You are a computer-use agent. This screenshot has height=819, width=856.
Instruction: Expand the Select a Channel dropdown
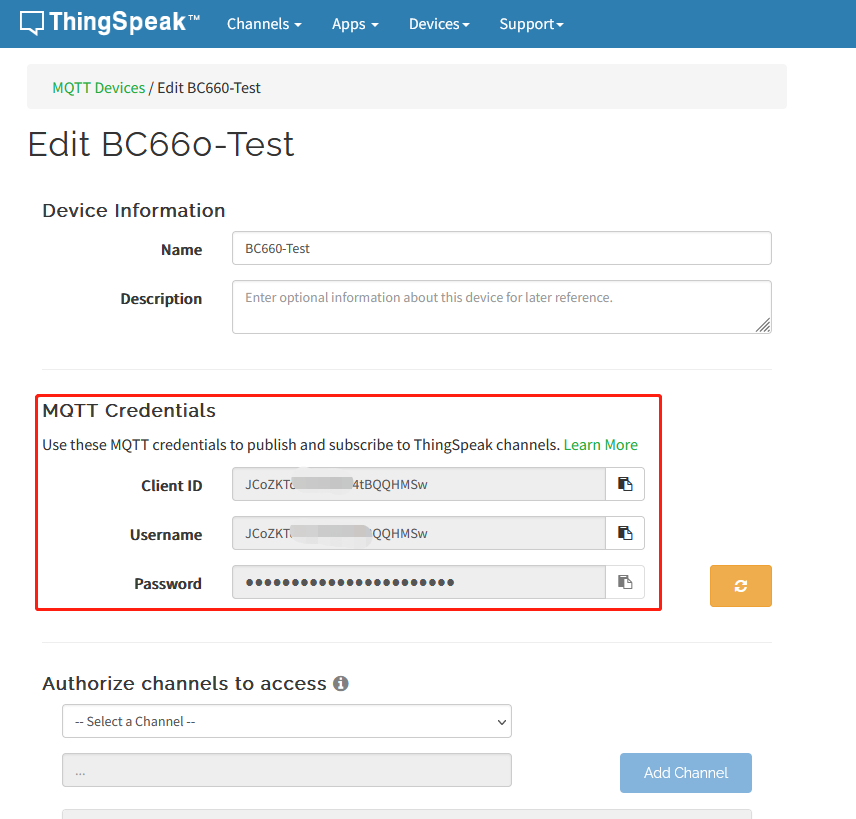287,721
